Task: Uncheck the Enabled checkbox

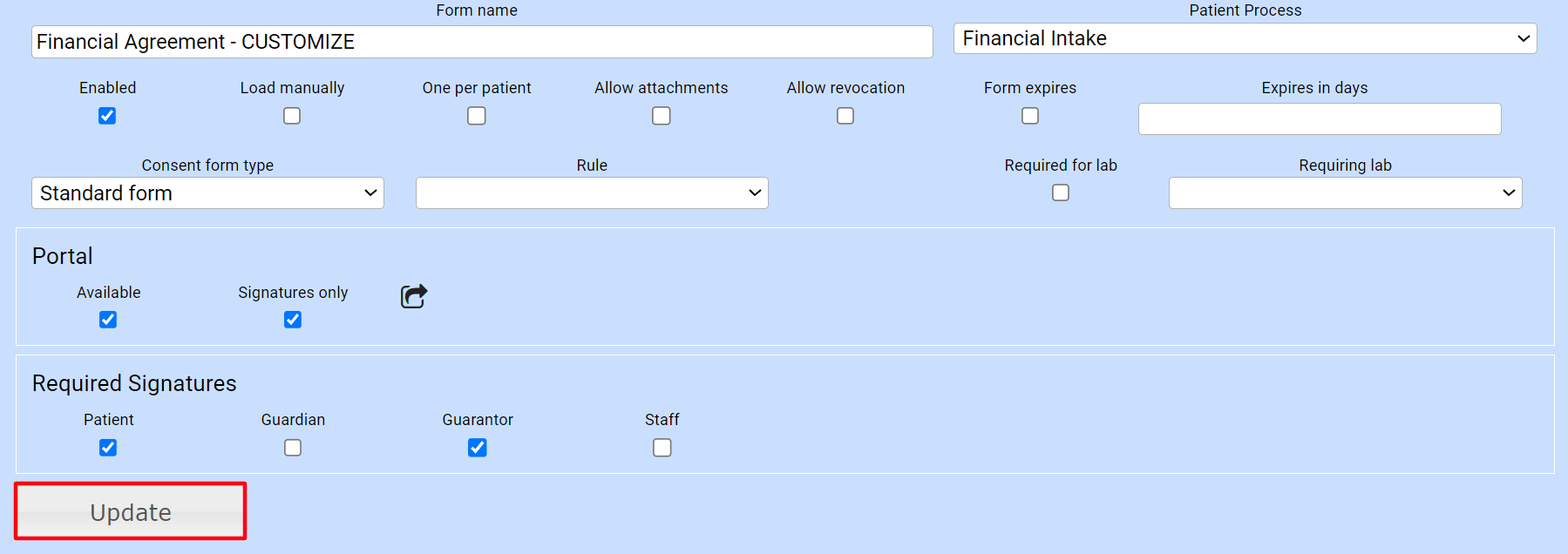Action: [107, 116]
